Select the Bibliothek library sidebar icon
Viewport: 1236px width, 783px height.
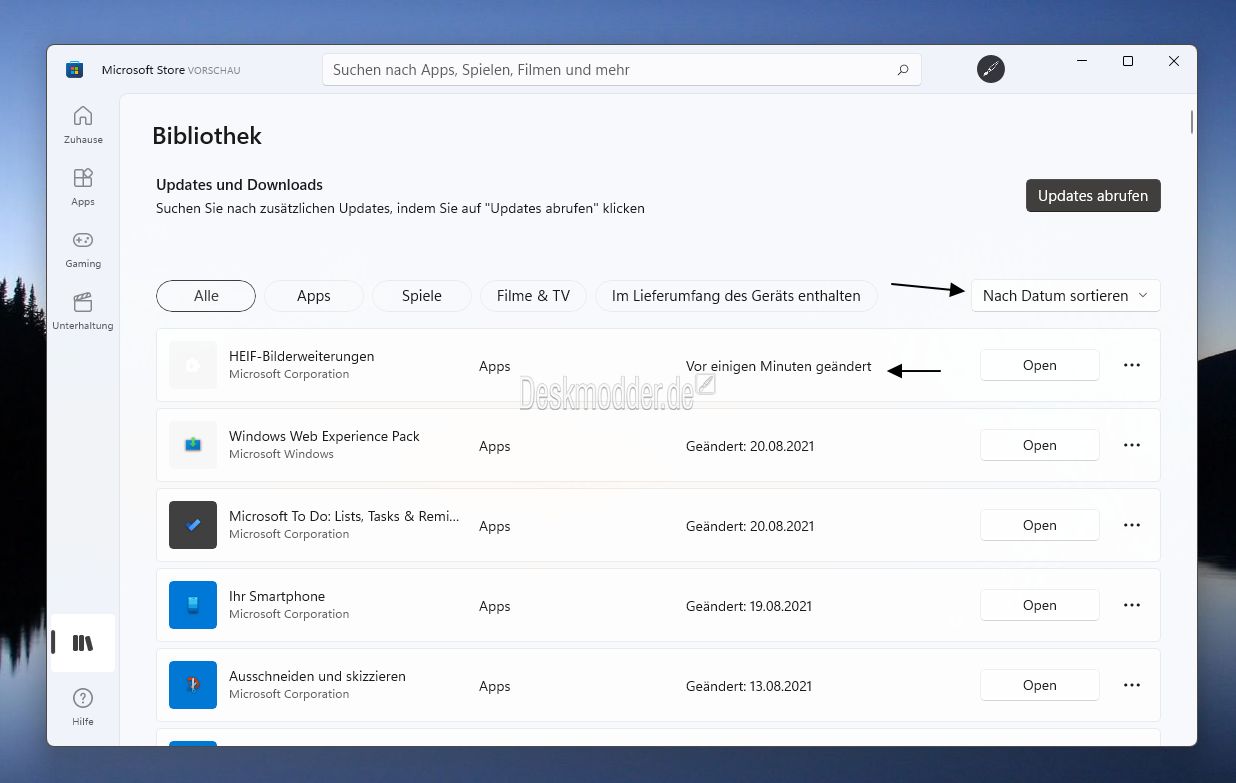[83, 643]
